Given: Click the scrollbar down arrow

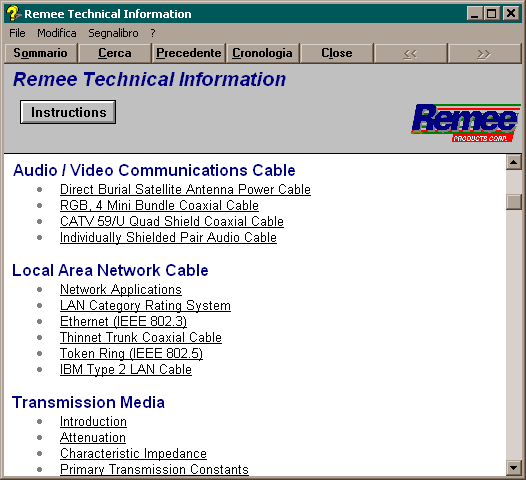Looking at the screenshot, I should click(514, 467).
